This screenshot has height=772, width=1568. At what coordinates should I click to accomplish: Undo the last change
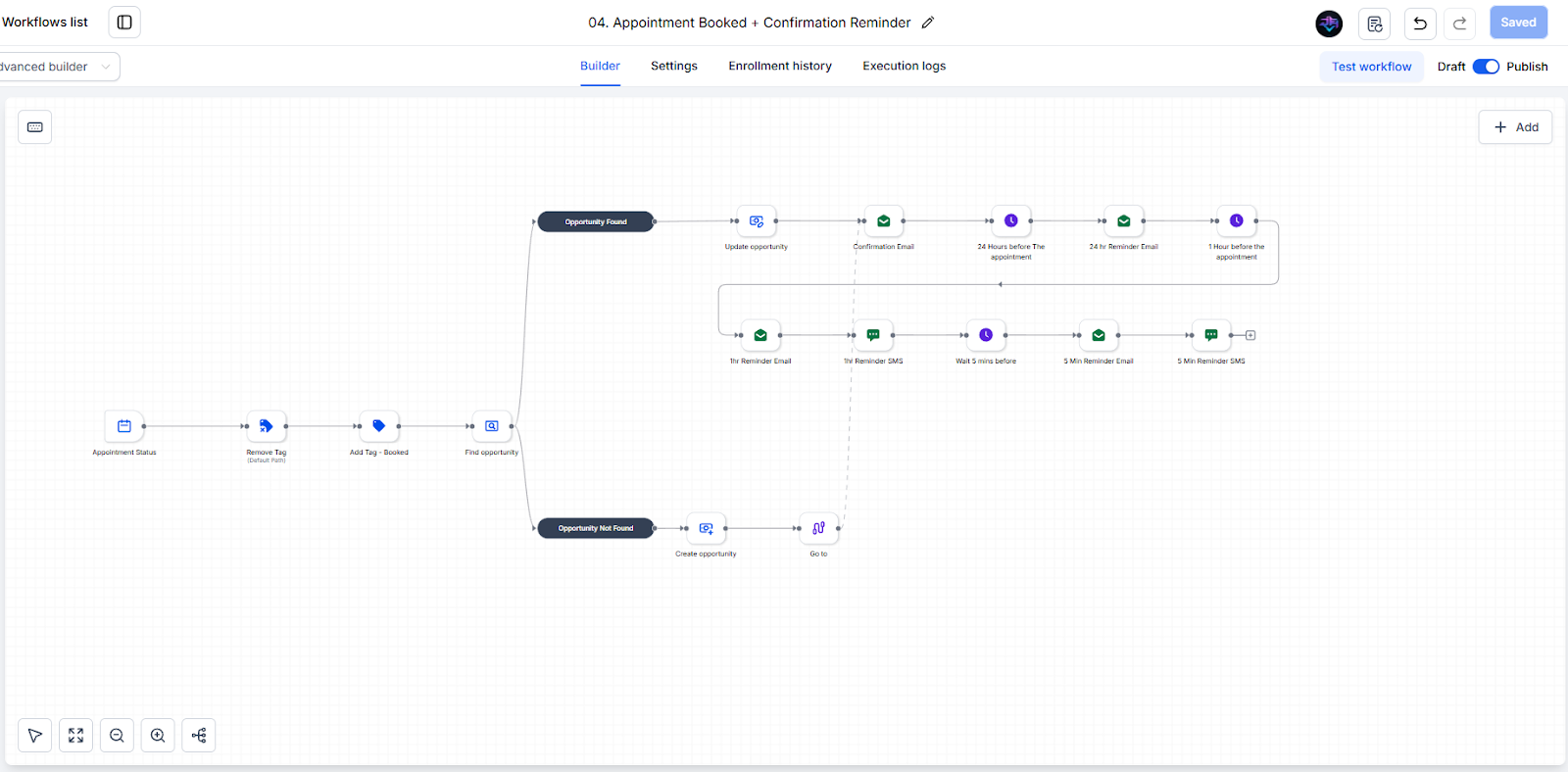coord(1420,24)
